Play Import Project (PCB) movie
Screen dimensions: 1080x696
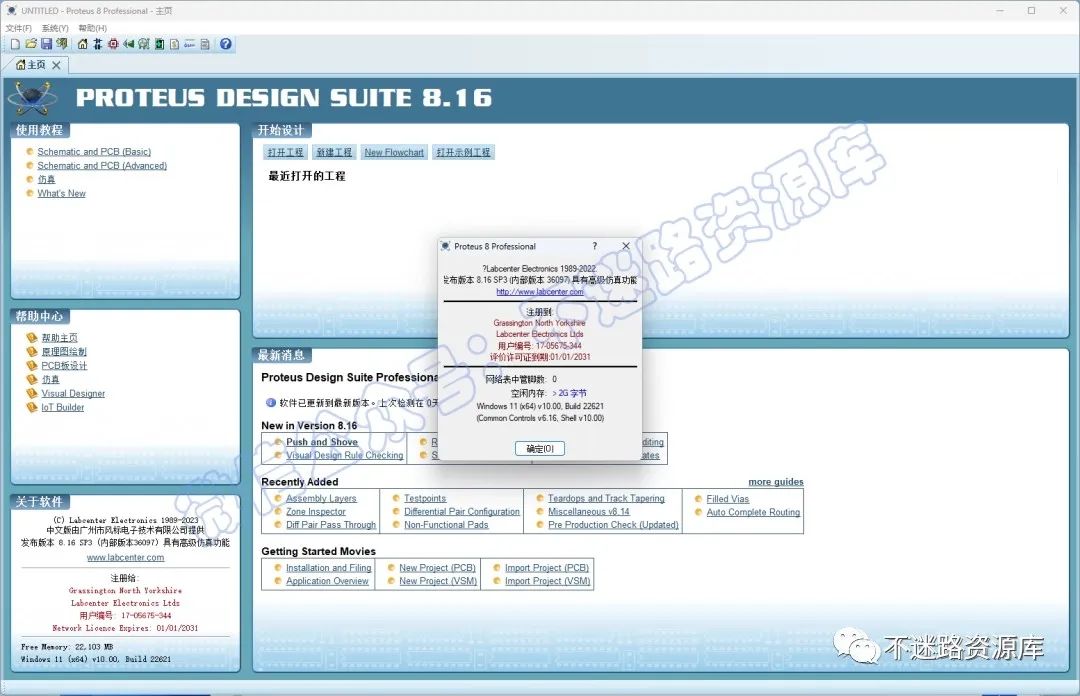pos(547,568)
